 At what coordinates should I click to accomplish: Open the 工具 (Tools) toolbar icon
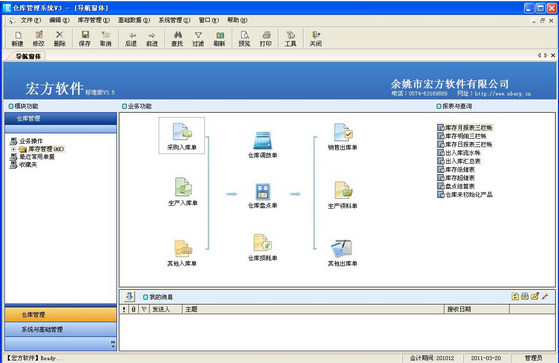(291, 39)
